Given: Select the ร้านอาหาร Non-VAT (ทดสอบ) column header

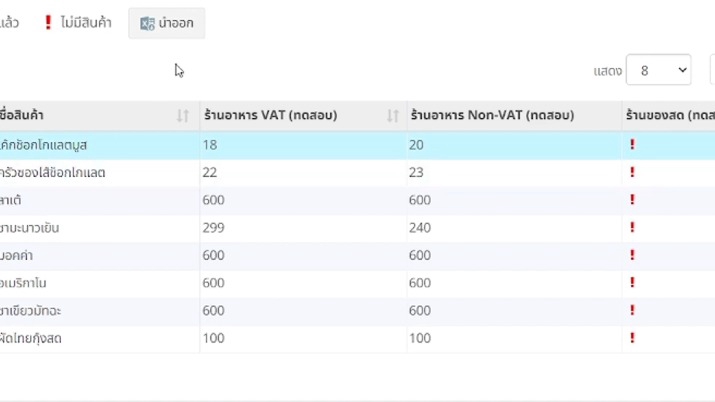Looking at the screenshot, I should click(x=492, y=116).
